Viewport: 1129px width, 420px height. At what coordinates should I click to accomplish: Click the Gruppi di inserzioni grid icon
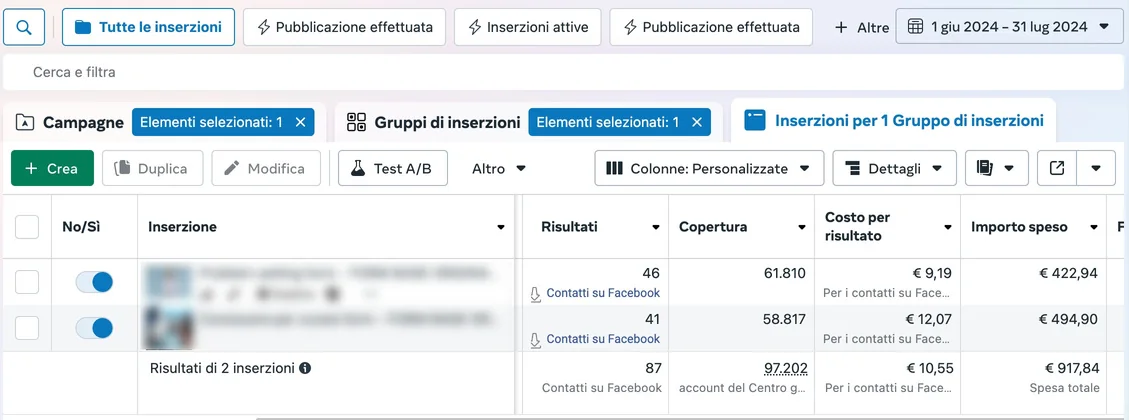356,122
